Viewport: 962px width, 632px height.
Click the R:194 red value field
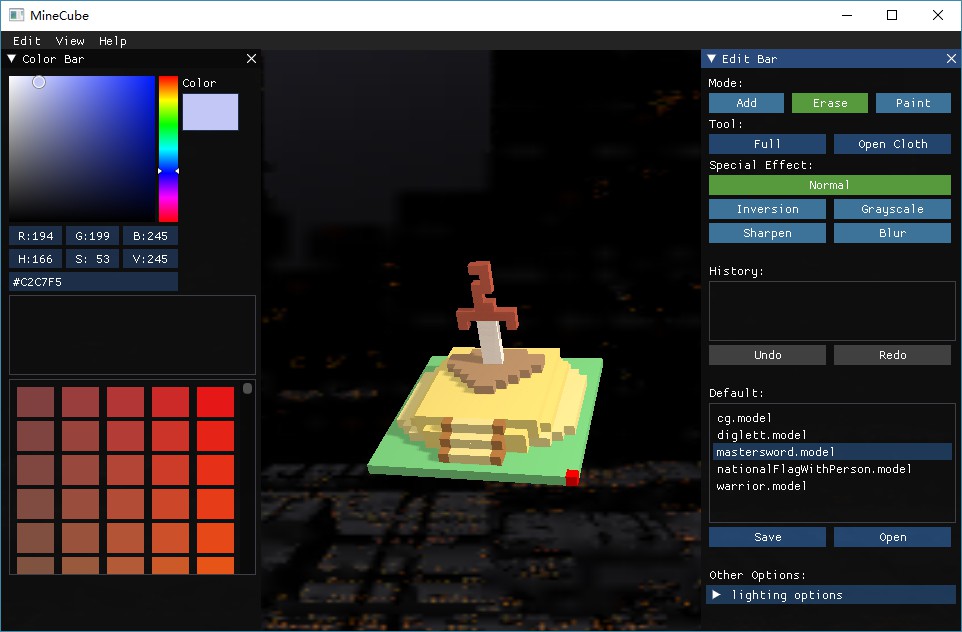point(35,236)
